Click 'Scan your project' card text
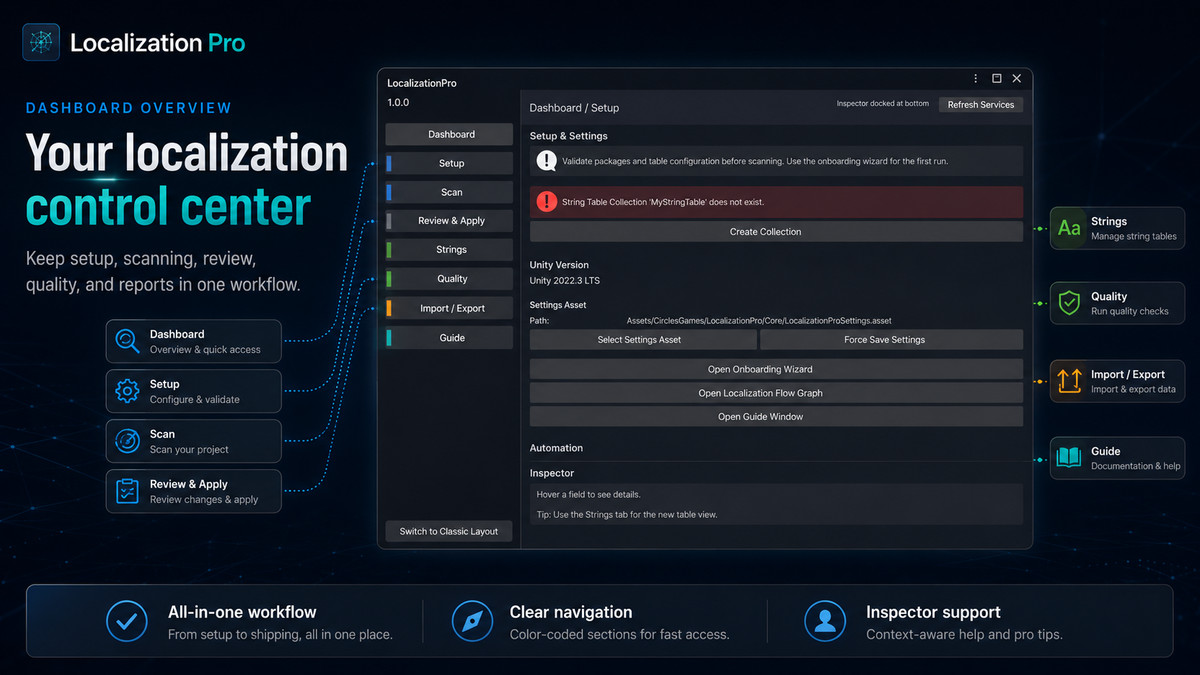The image size is (1200, 675). coord(189,450)
